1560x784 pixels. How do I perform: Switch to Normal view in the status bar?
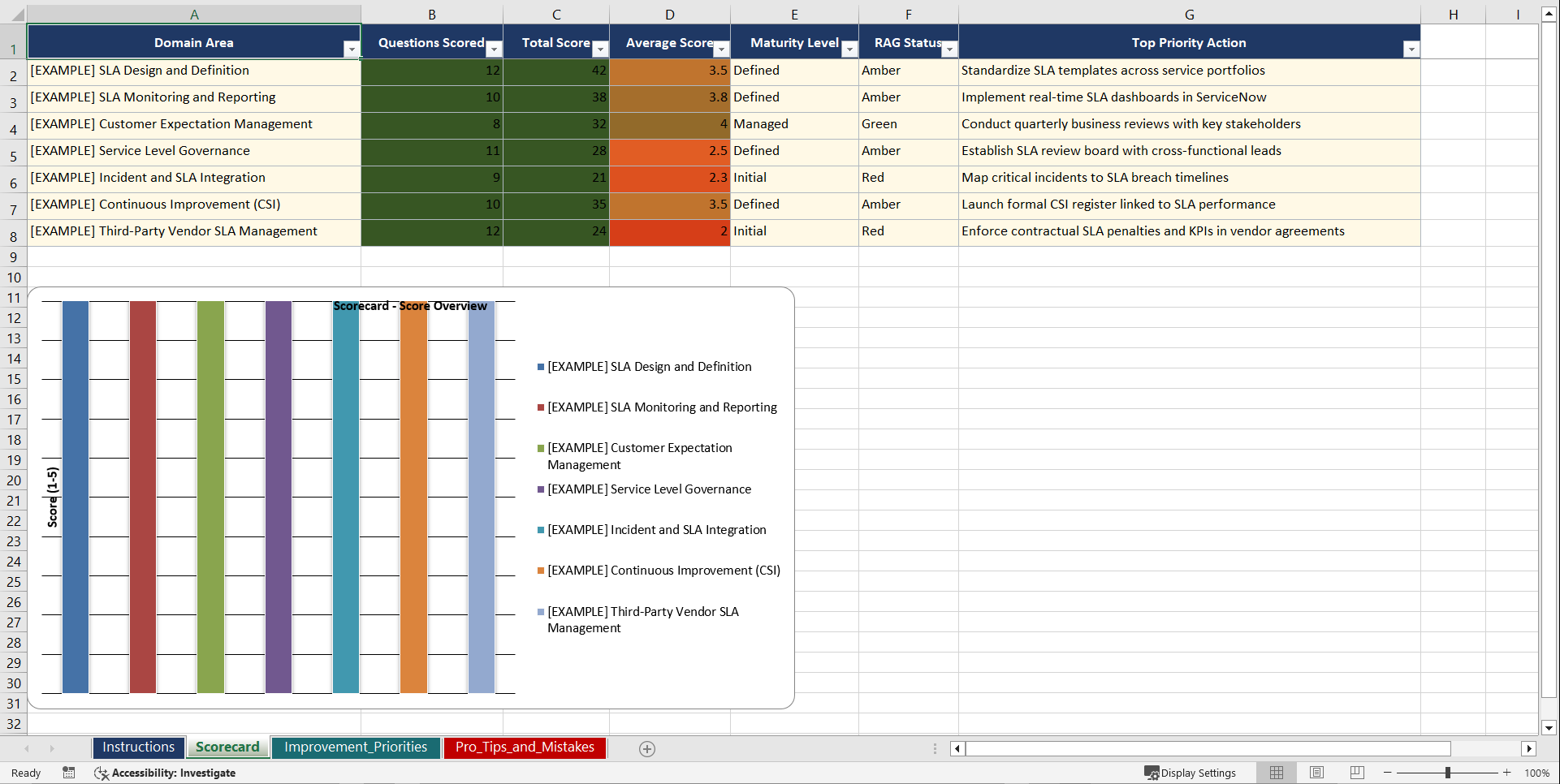click(x=1276, y=773)
